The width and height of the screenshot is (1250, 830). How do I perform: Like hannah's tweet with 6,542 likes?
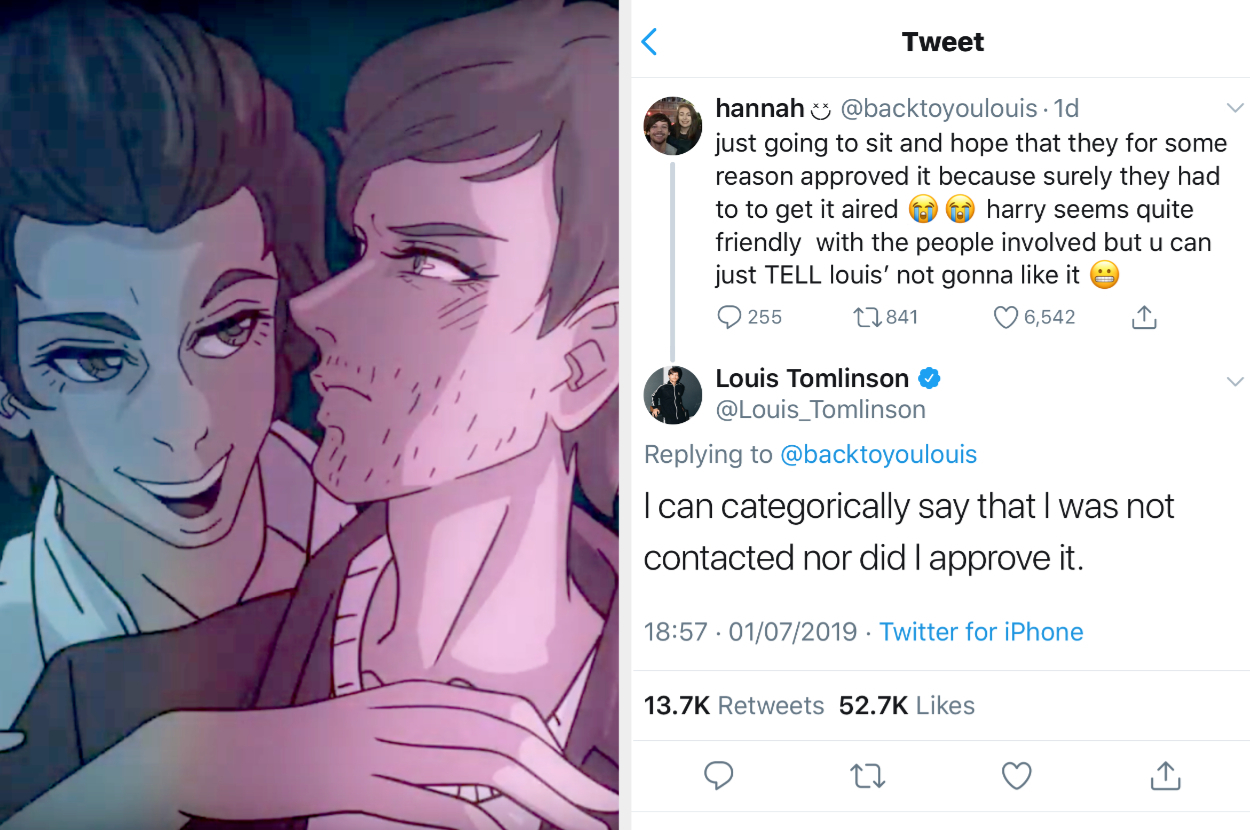click(x=1005, y=317)
